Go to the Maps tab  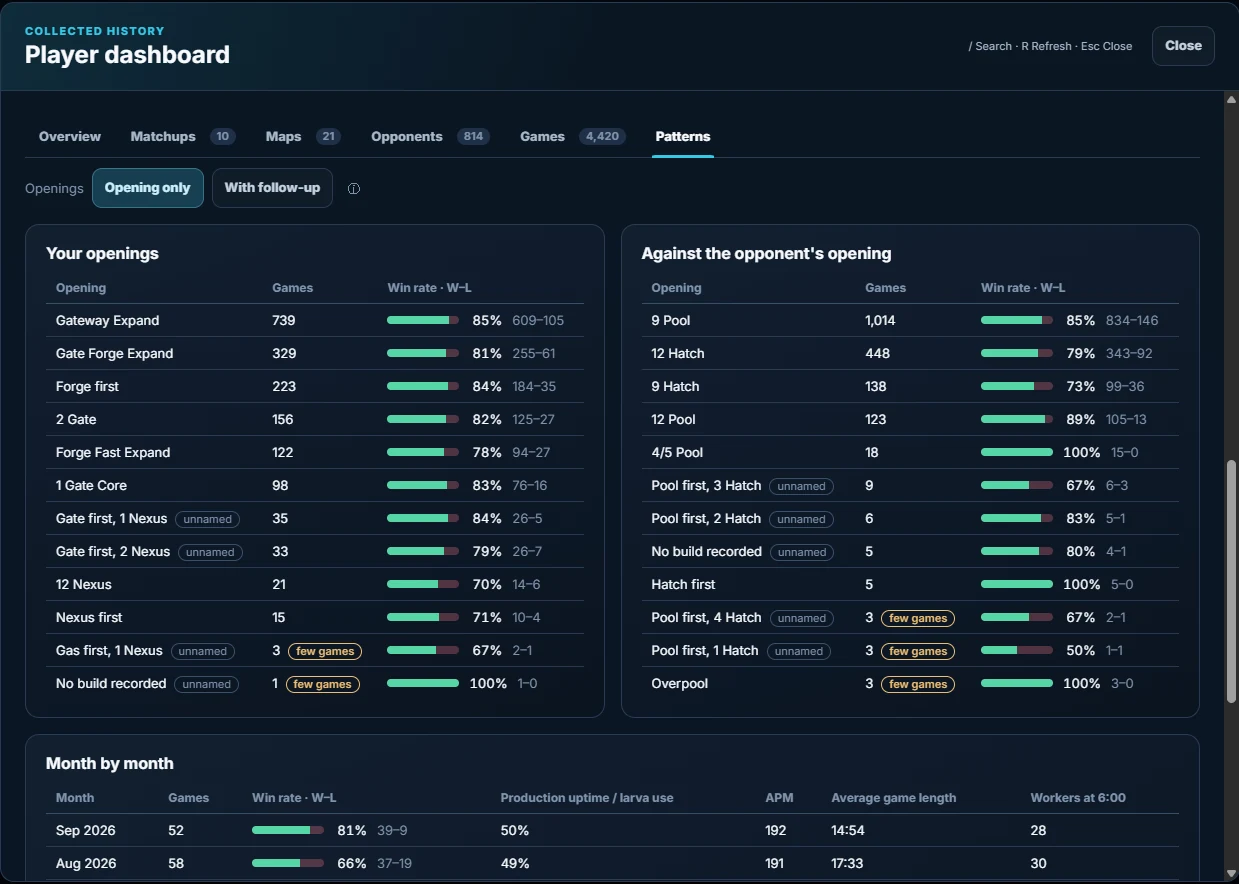tap(303, 136)
